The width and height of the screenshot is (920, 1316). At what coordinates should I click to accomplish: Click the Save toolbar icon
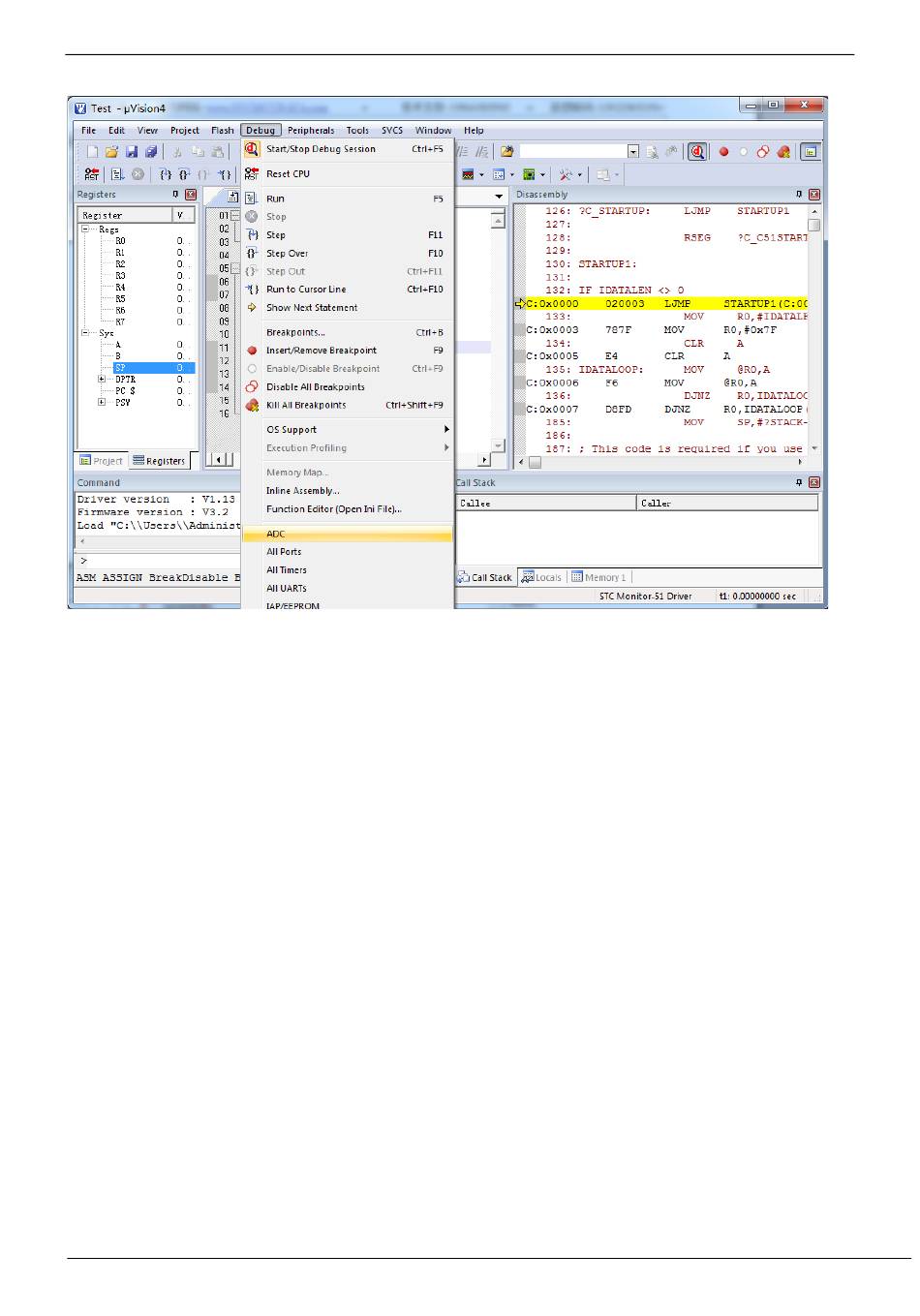point(132,152)
